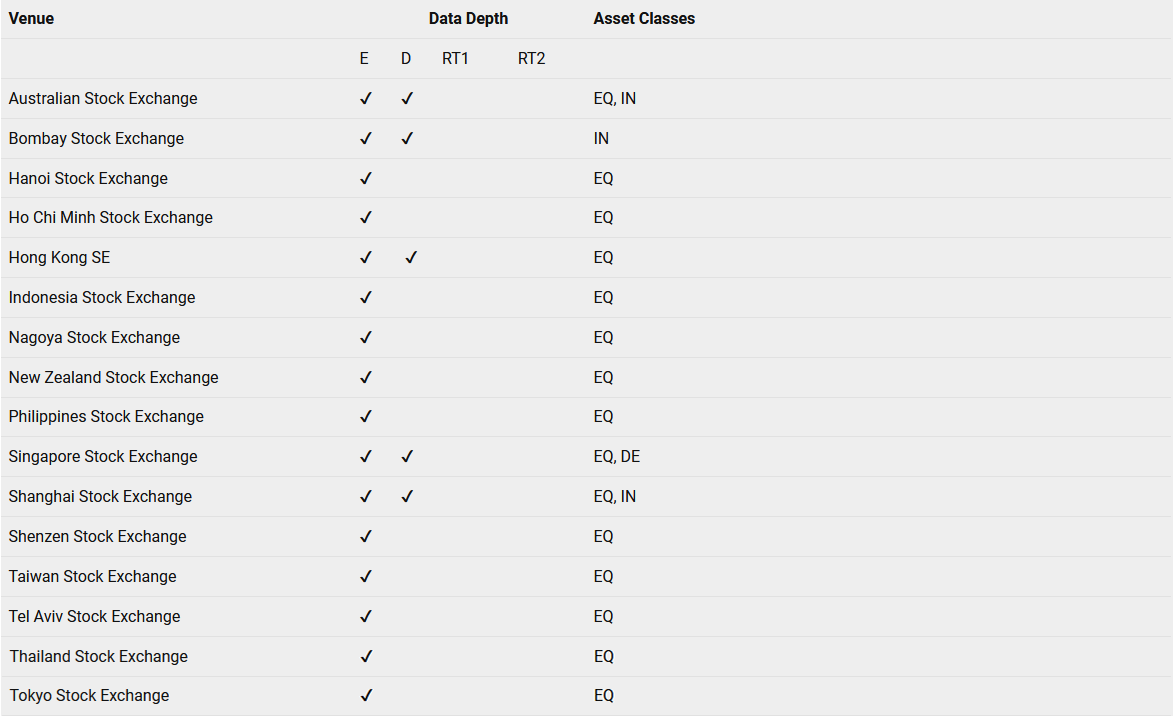Click the Philippines Stock Exchange venue name
The height and width of the screenshot is (716, 1173).
[106, 417]
